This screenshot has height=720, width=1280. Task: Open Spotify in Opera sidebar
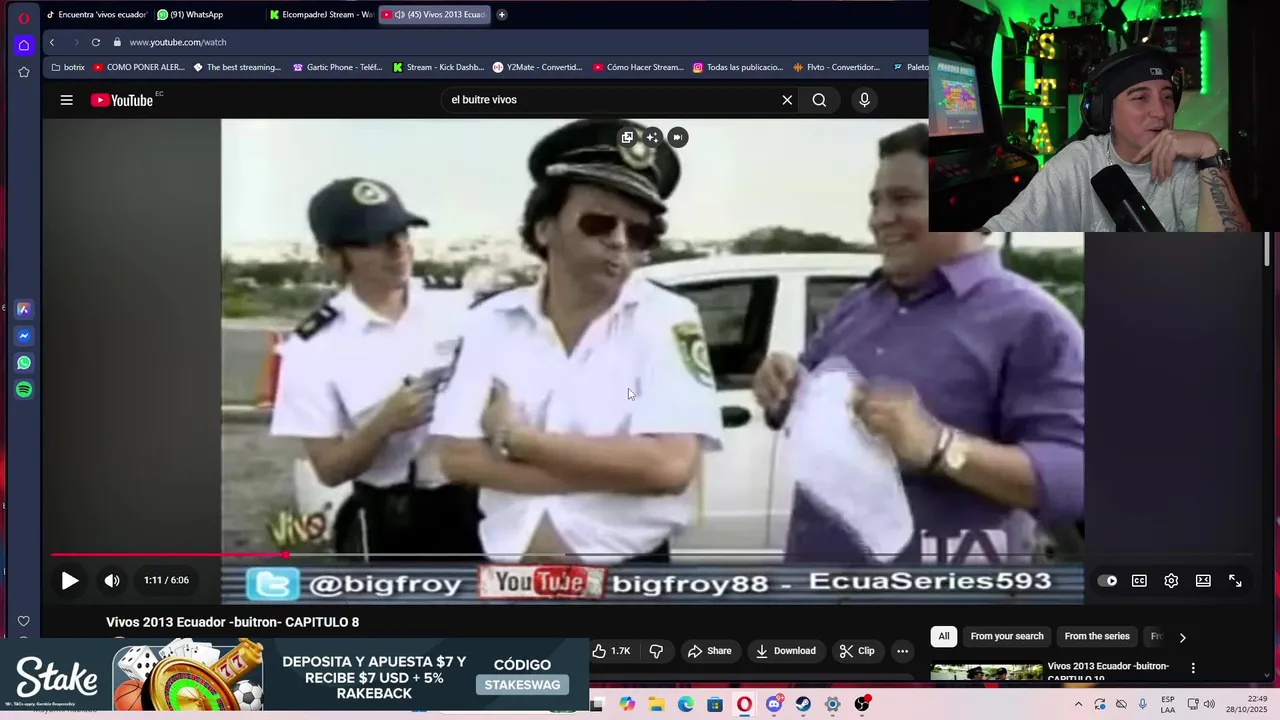coord(24,390)
